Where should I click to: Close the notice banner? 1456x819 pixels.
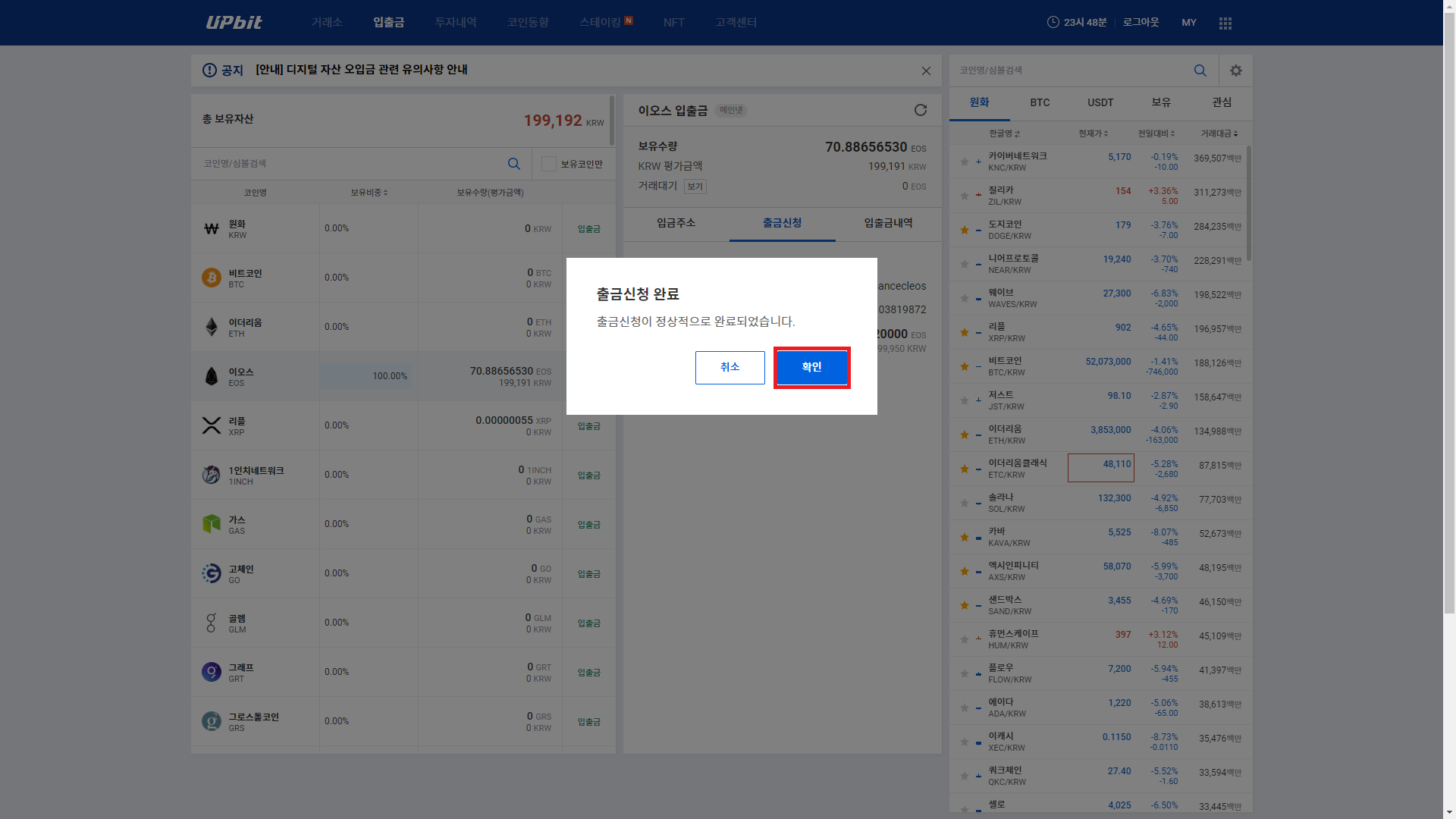pyautogui.click(x=925, y=71)
